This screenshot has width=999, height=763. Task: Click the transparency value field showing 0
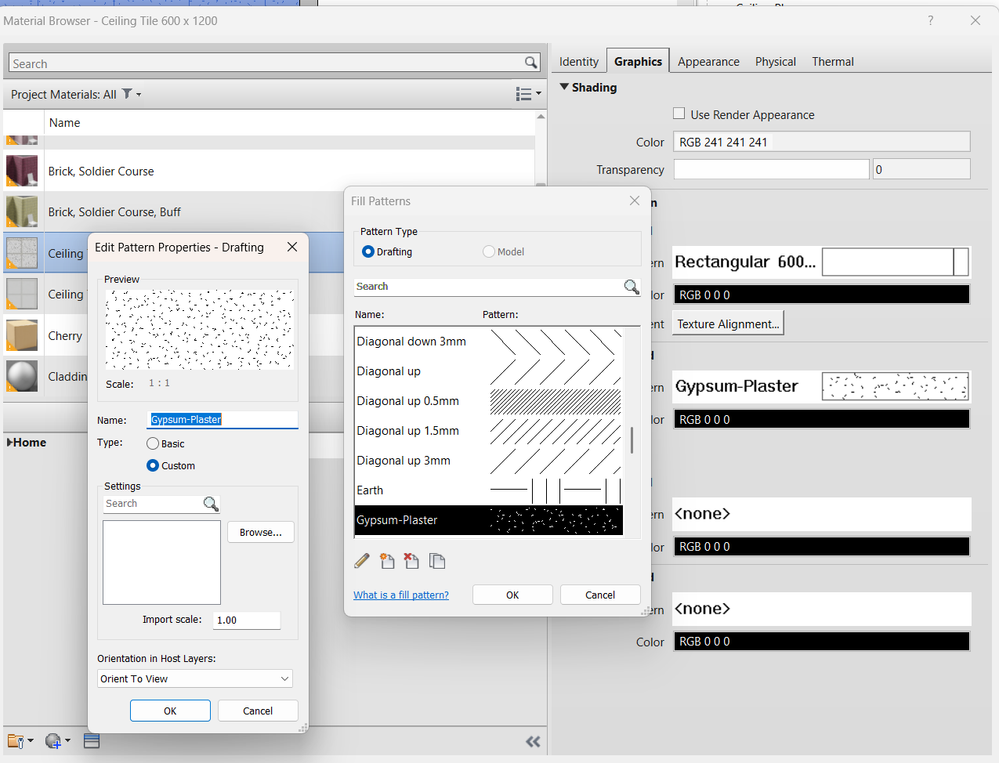click(x=921, y=169)
